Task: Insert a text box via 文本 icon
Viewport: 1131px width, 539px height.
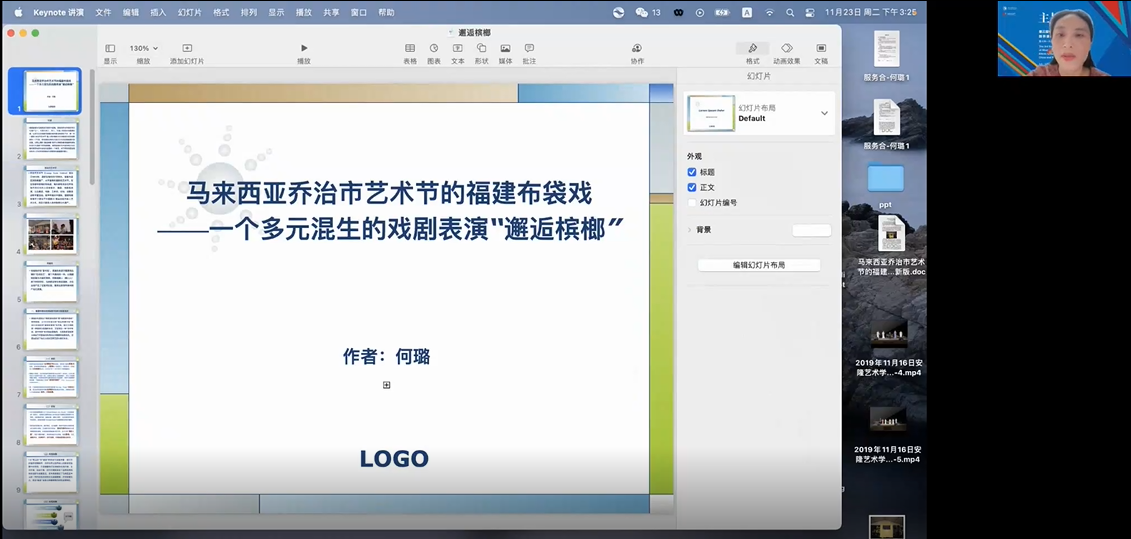Action: click(x=458, y=48)
